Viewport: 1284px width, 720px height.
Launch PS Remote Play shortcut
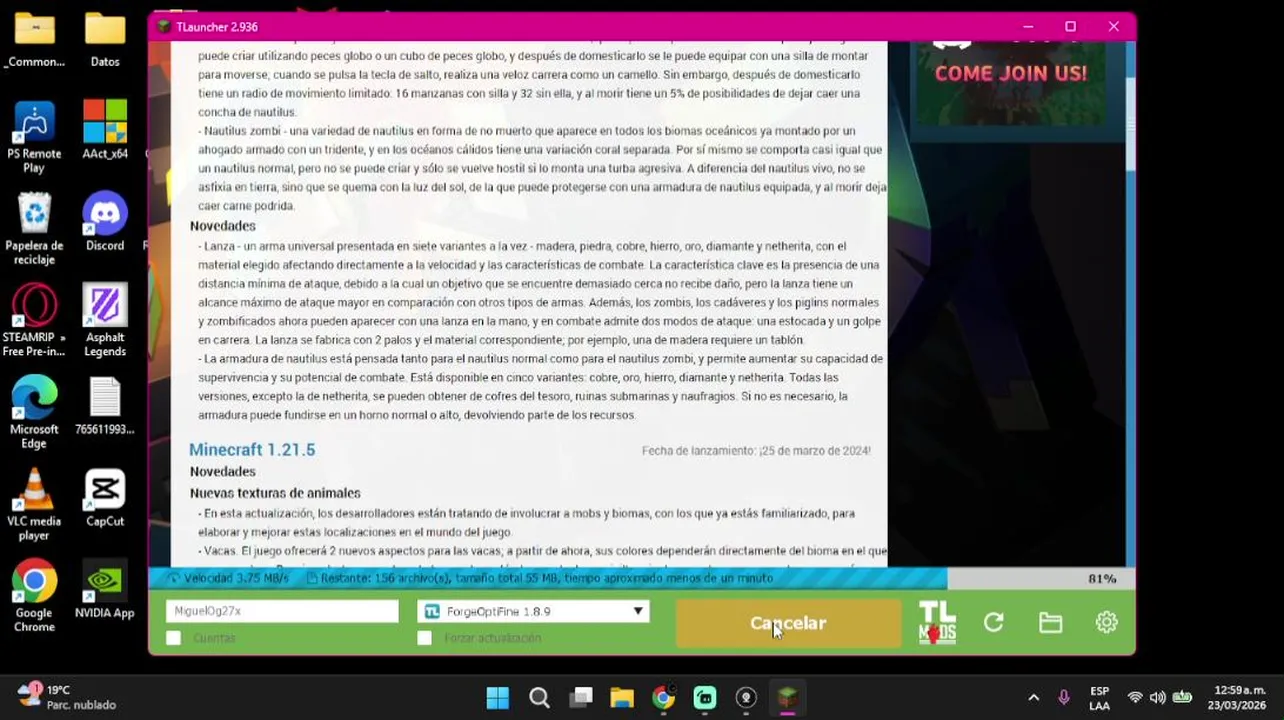tap(34, 137)
